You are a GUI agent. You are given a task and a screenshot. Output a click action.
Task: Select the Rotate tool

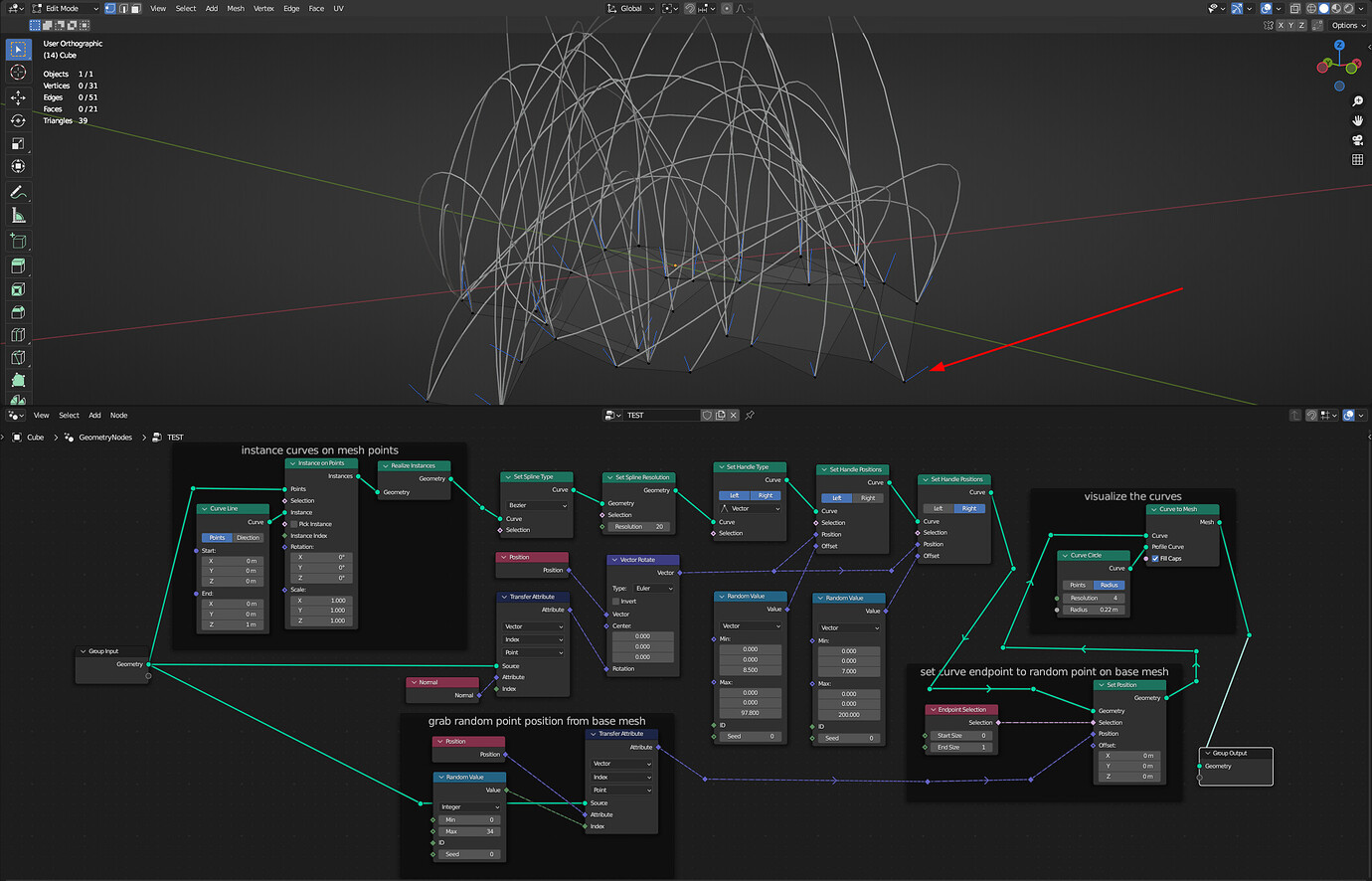(x=17, y=120)
